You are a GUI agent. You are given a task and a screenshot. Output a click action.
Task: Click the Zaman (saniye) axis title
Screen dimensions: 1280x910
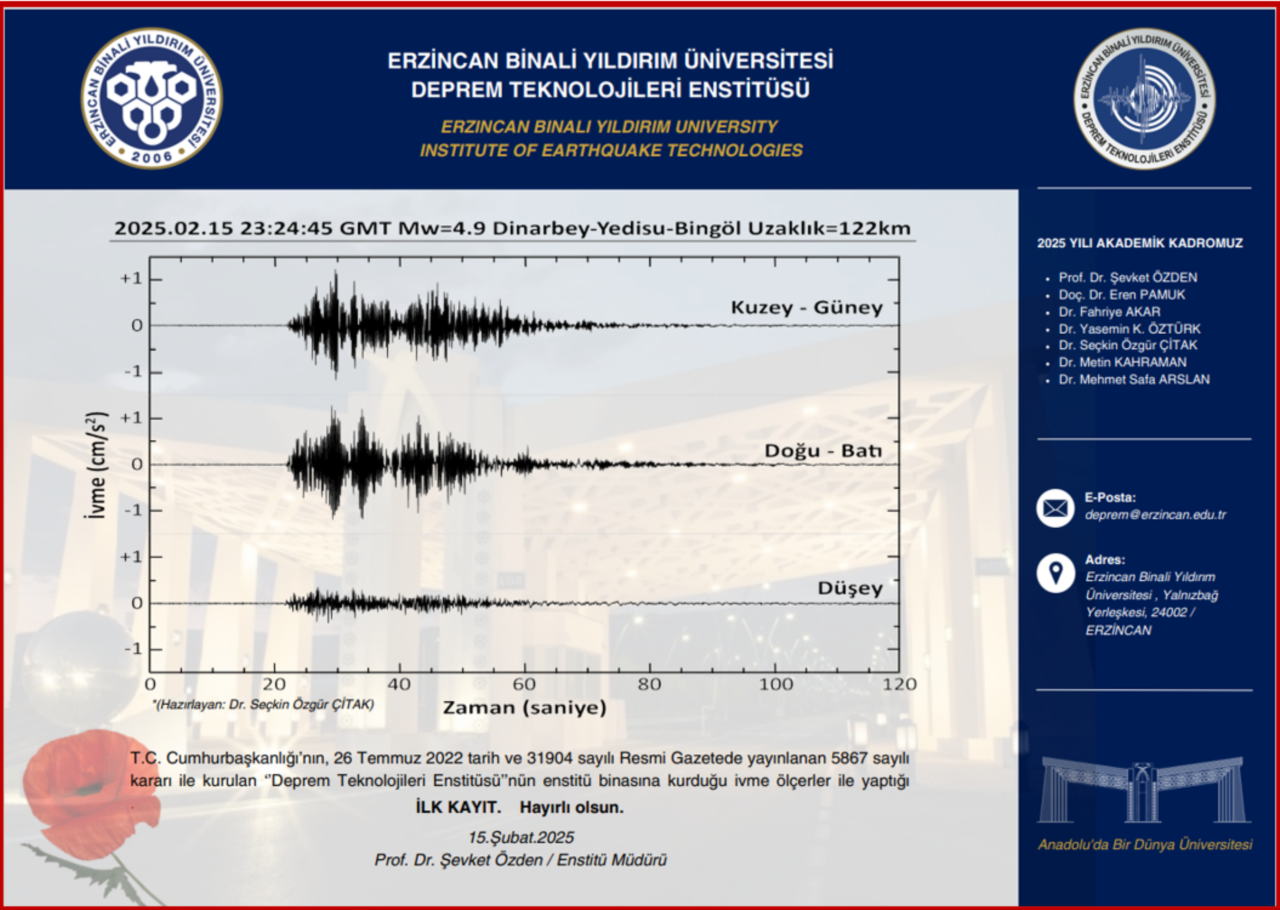click(524, 708)
